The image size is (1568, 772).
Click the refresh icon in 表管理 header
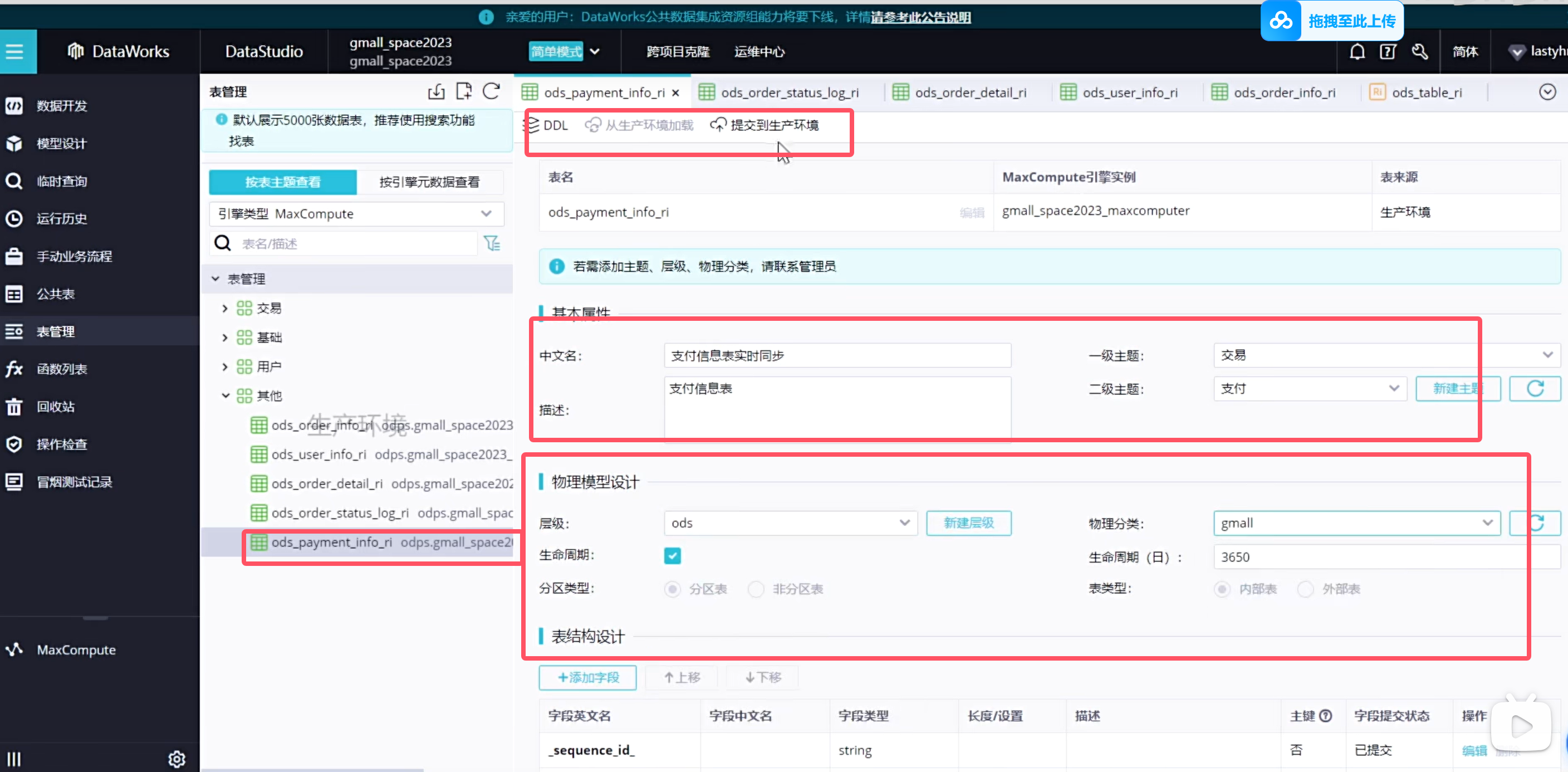(x=491, y=91)
